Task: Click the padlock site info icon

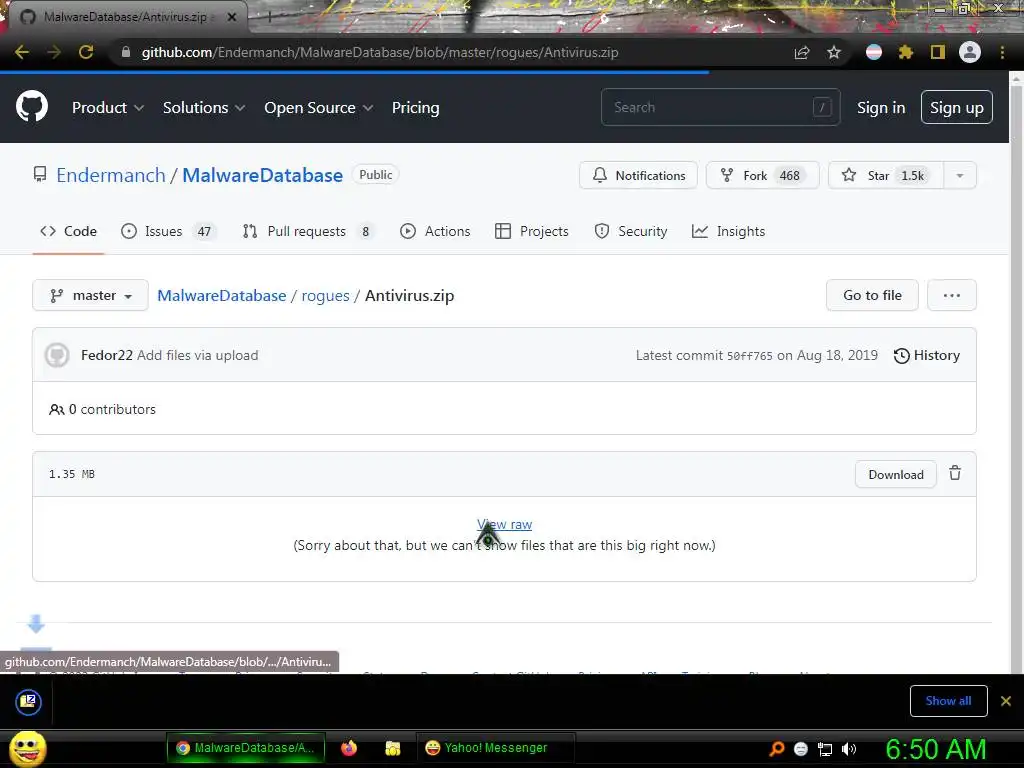Action: pos(126,52)
